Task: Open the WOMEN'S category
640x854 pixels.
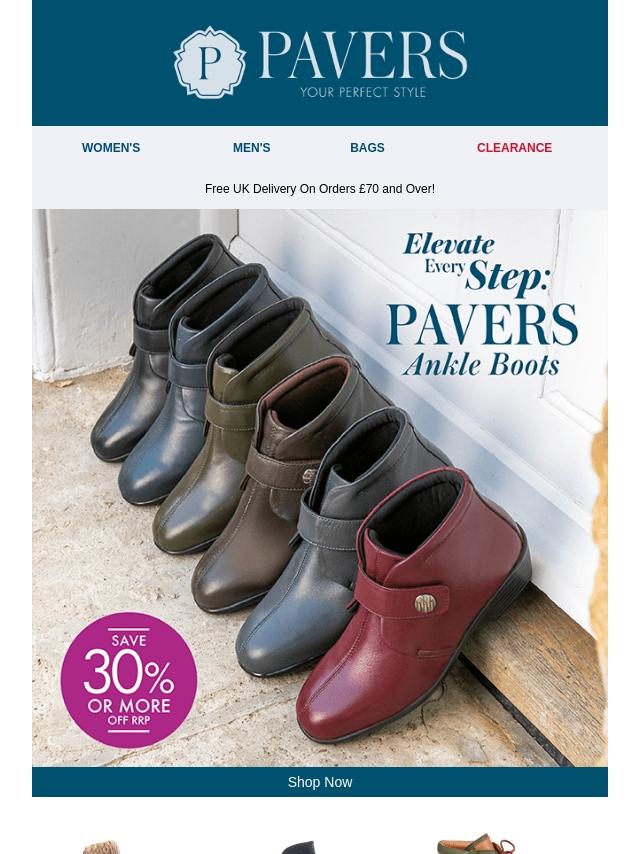Action: point(111,148)
